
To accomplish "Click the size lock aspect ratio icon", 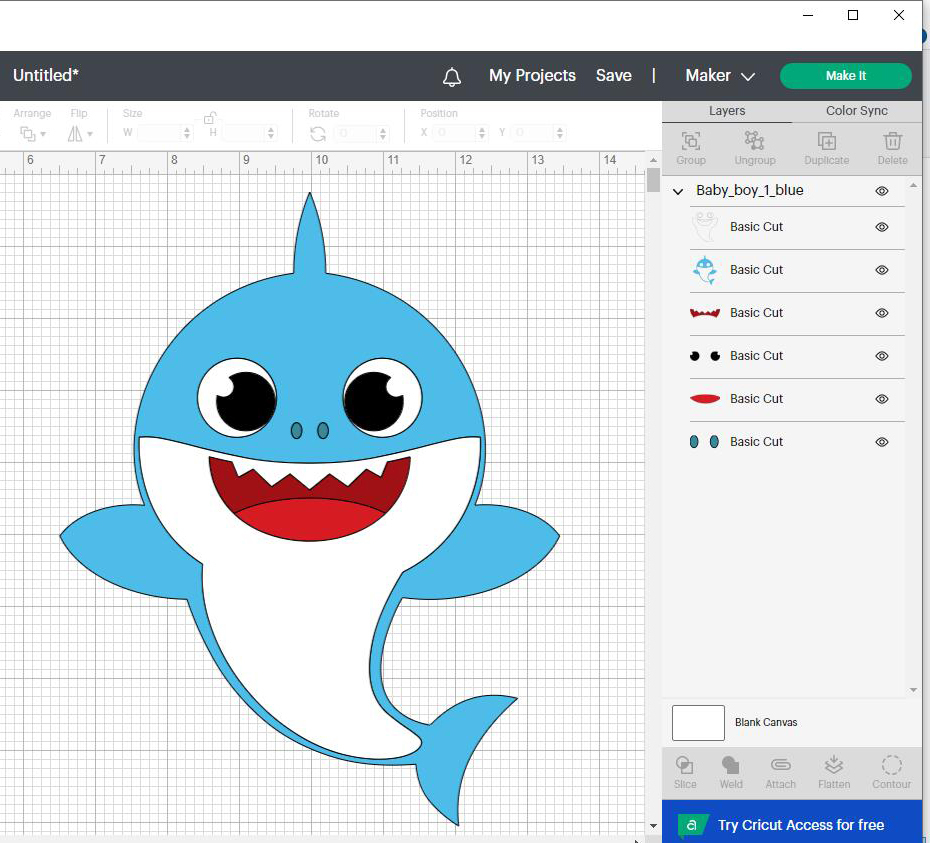I will [210, 117].
